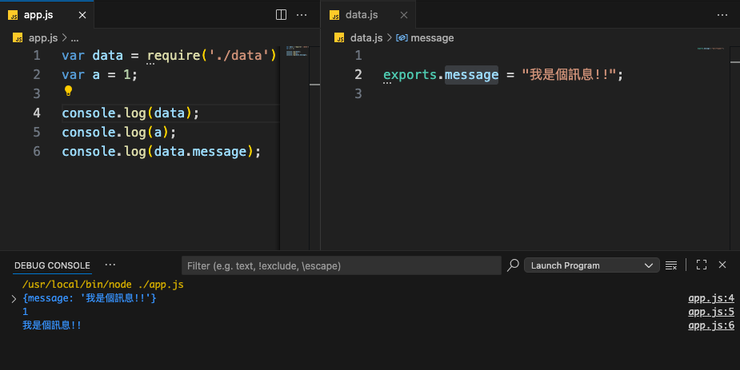The image size is (740, 370).
Task: Click line number 2 in data.js
Action: 358,75
